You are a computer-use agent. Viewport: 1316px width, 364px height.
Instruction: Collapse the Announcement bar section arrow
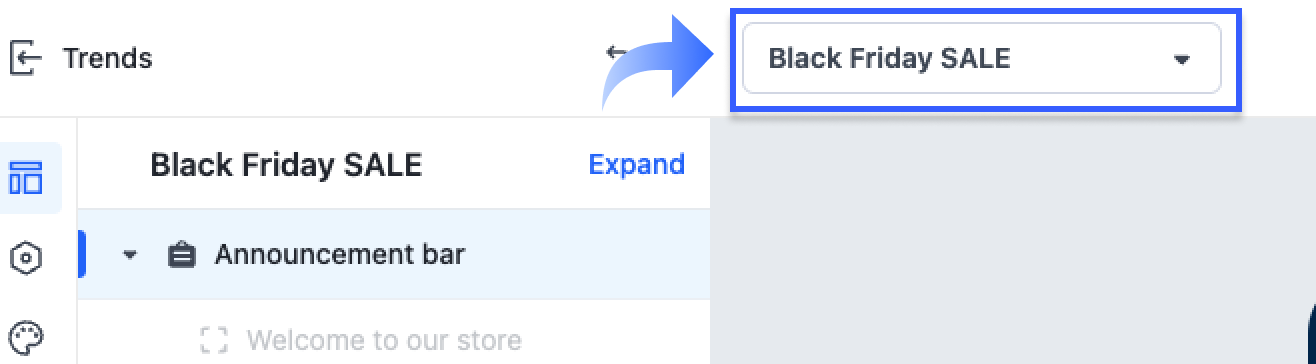[x=129, y=254]
